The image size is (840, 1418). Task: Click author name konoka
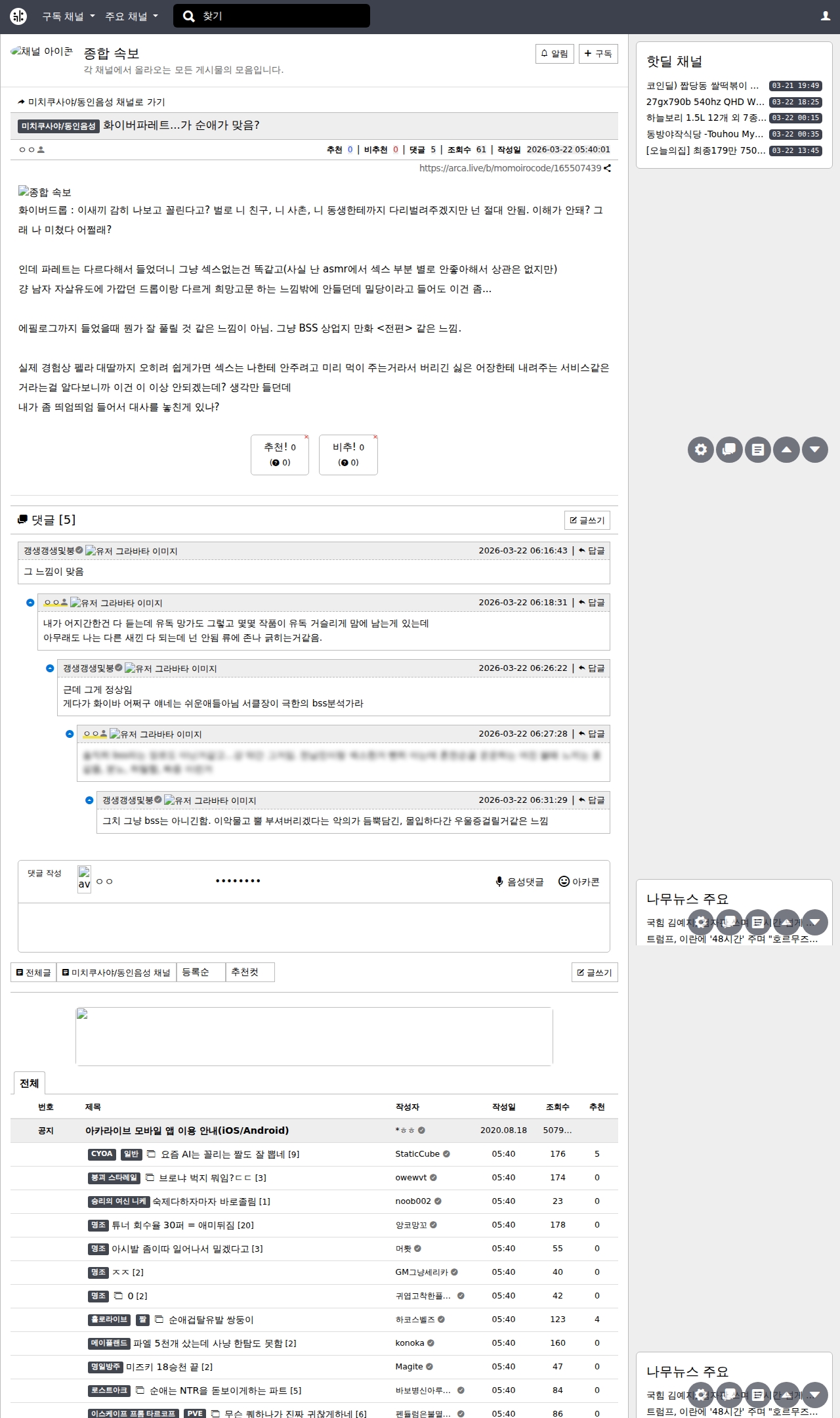point(409,1343)
